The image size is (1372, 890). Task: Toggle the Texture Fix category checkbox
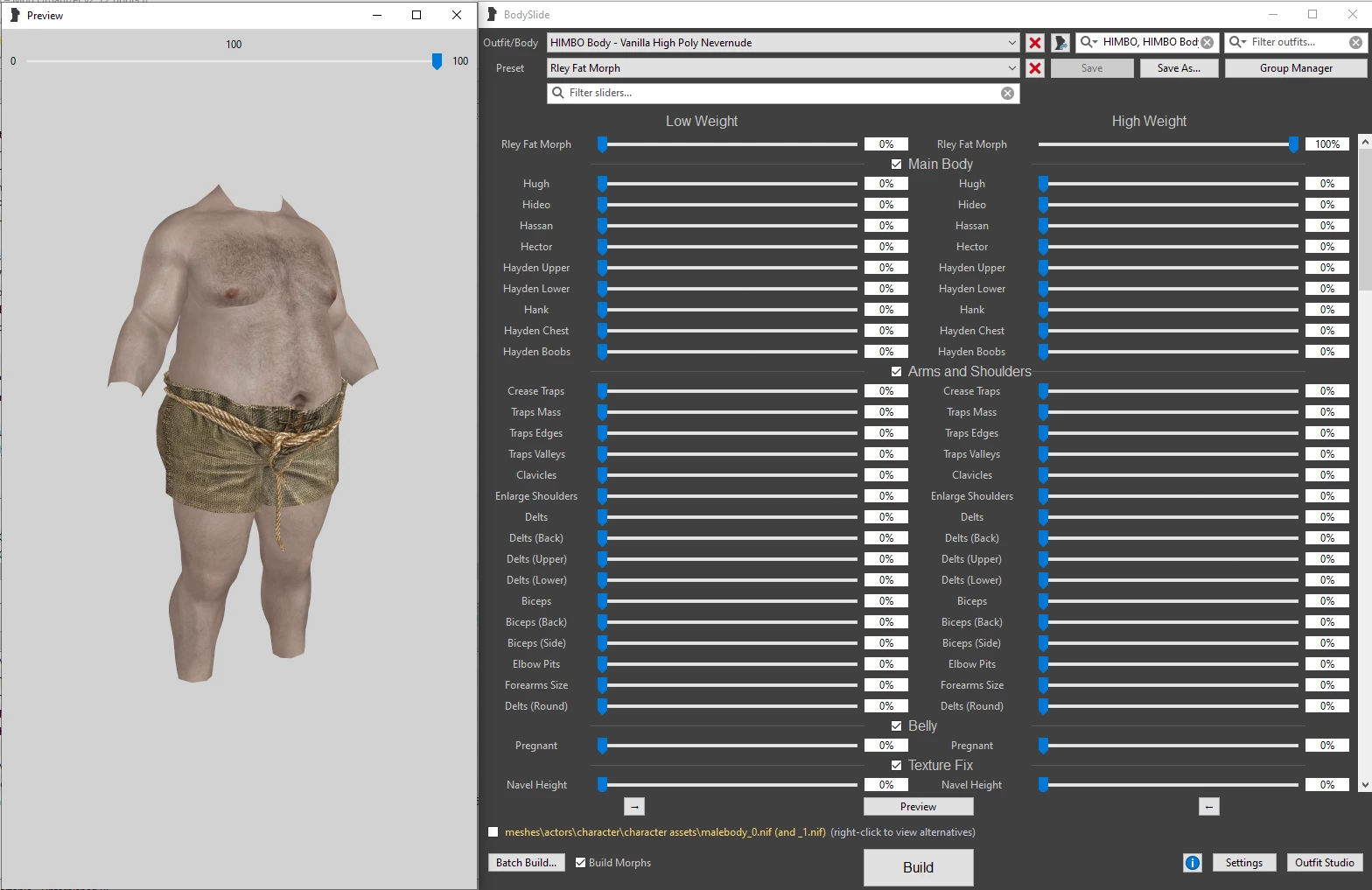tap(896, 766)
